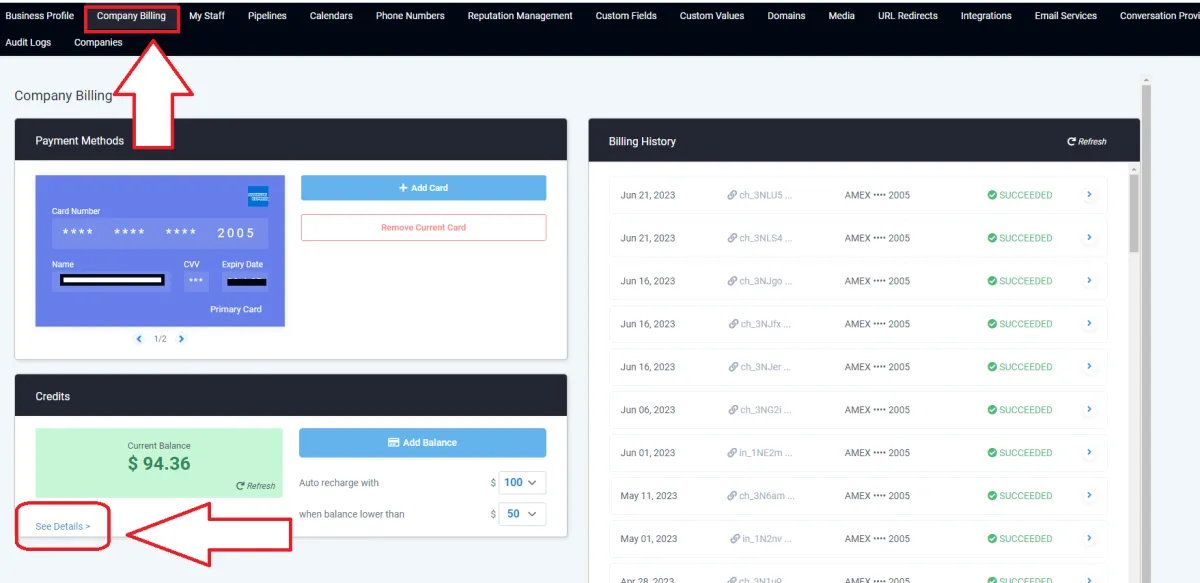The image size is (1200, 583).
Task: Open the Media tab
Action: click(841, 16)
